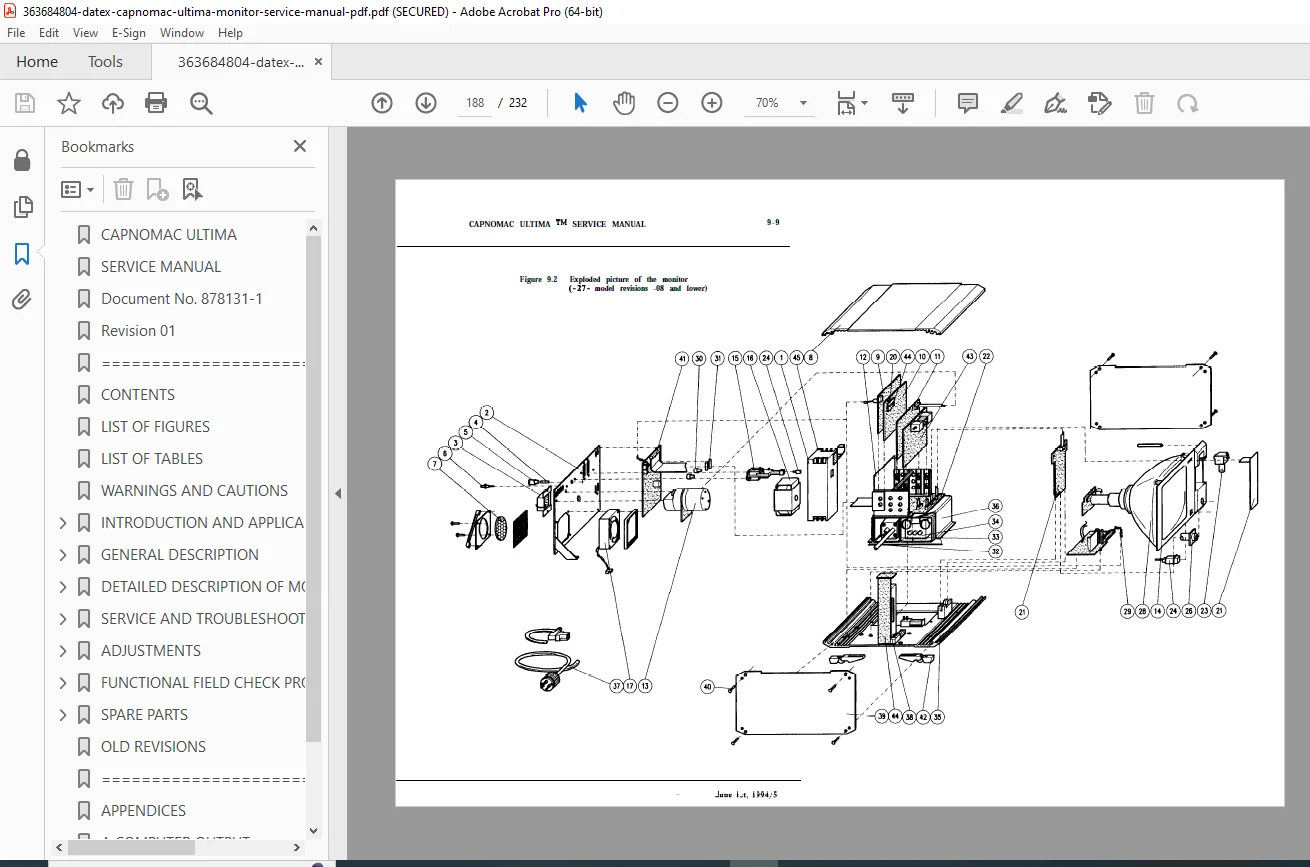Expand GENERAL DESCRIPTION bookmark

click(x=64, y=555)
